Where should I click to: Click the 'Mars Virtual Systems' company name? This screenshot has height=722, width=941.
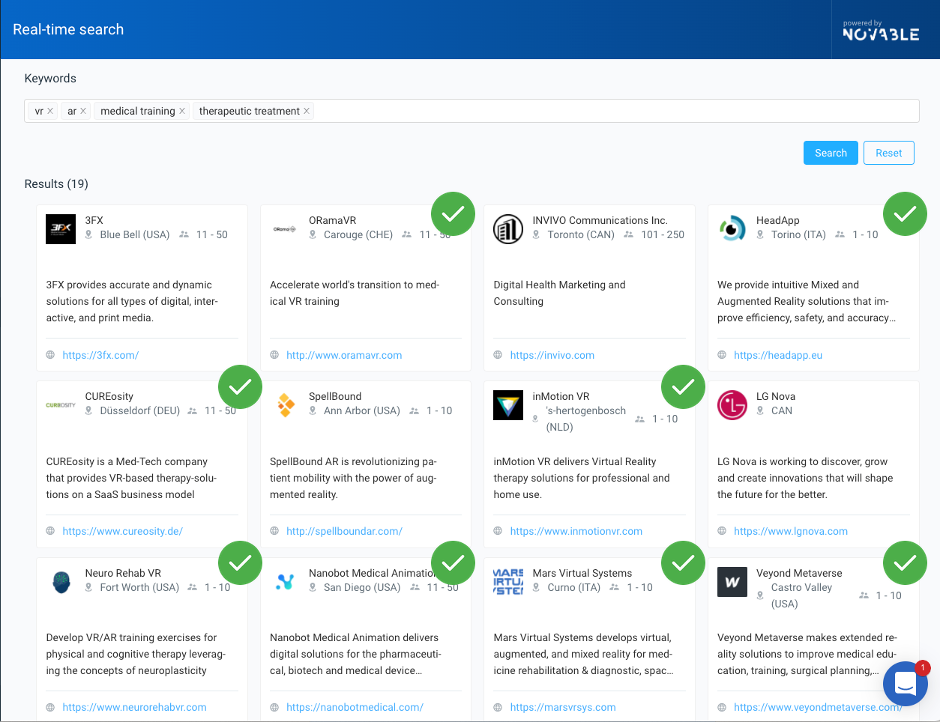pyautogui.click(x=582, y=573)
